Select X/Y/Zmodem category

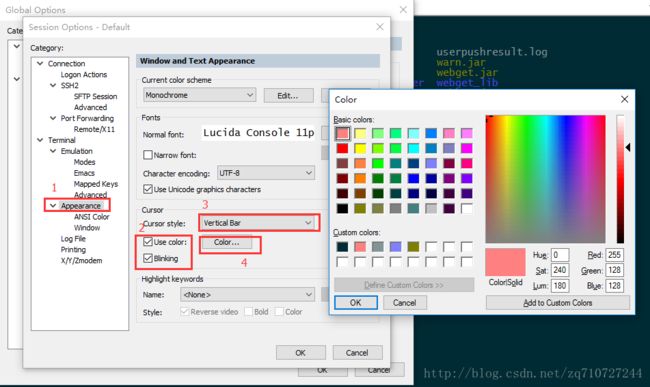[x=81, y=261]
